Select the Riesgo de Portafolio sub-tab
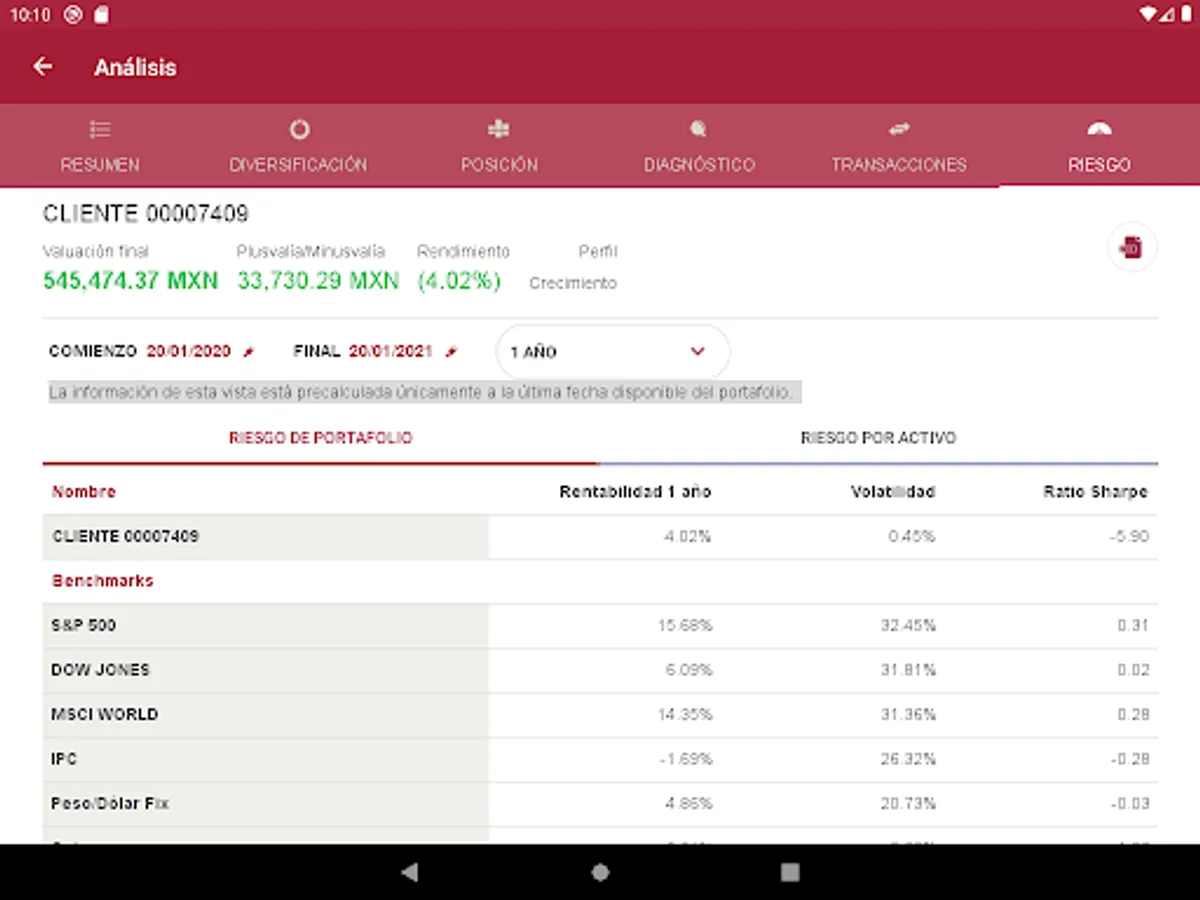Image resolution: width=1200 pixels, height=900 pixels. tap(320, 438)
